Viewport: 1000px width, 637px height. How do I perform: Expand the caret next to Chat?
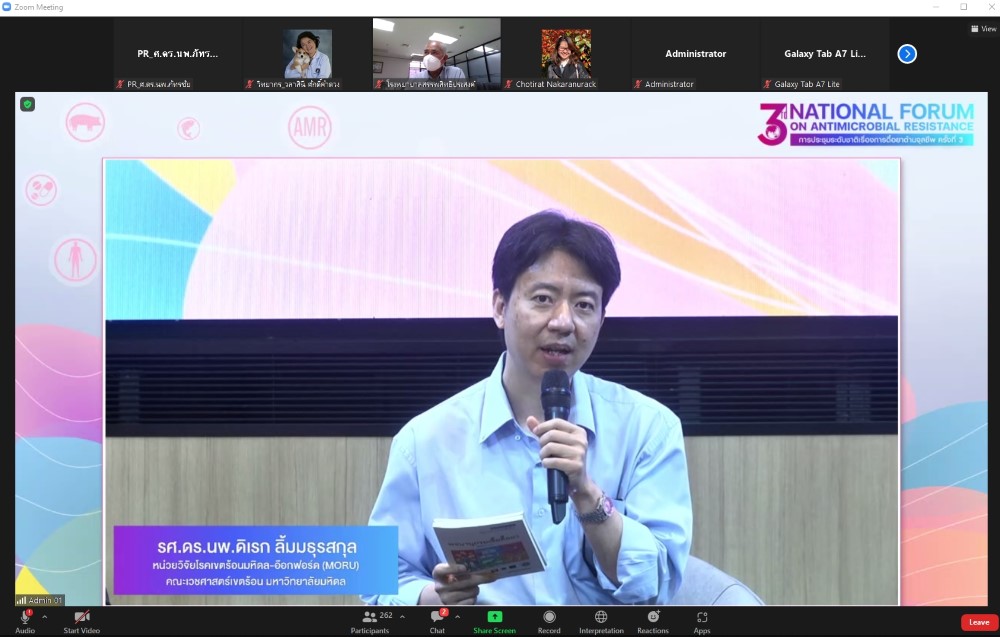pos(459,617)
